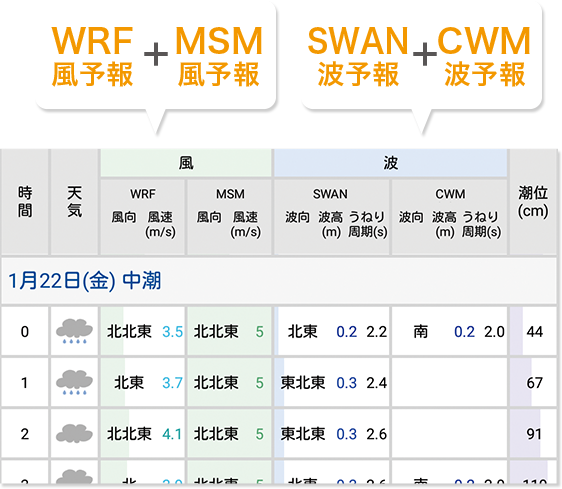Click the 天気 column header
The image size is (562, 489).
point(75,202)
